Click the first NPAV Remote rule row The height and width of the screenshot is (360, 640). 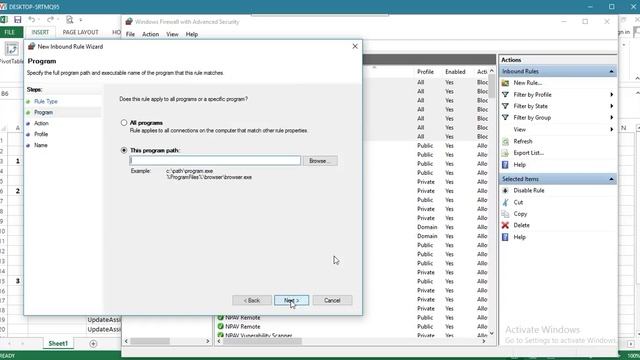click(242, 318)
